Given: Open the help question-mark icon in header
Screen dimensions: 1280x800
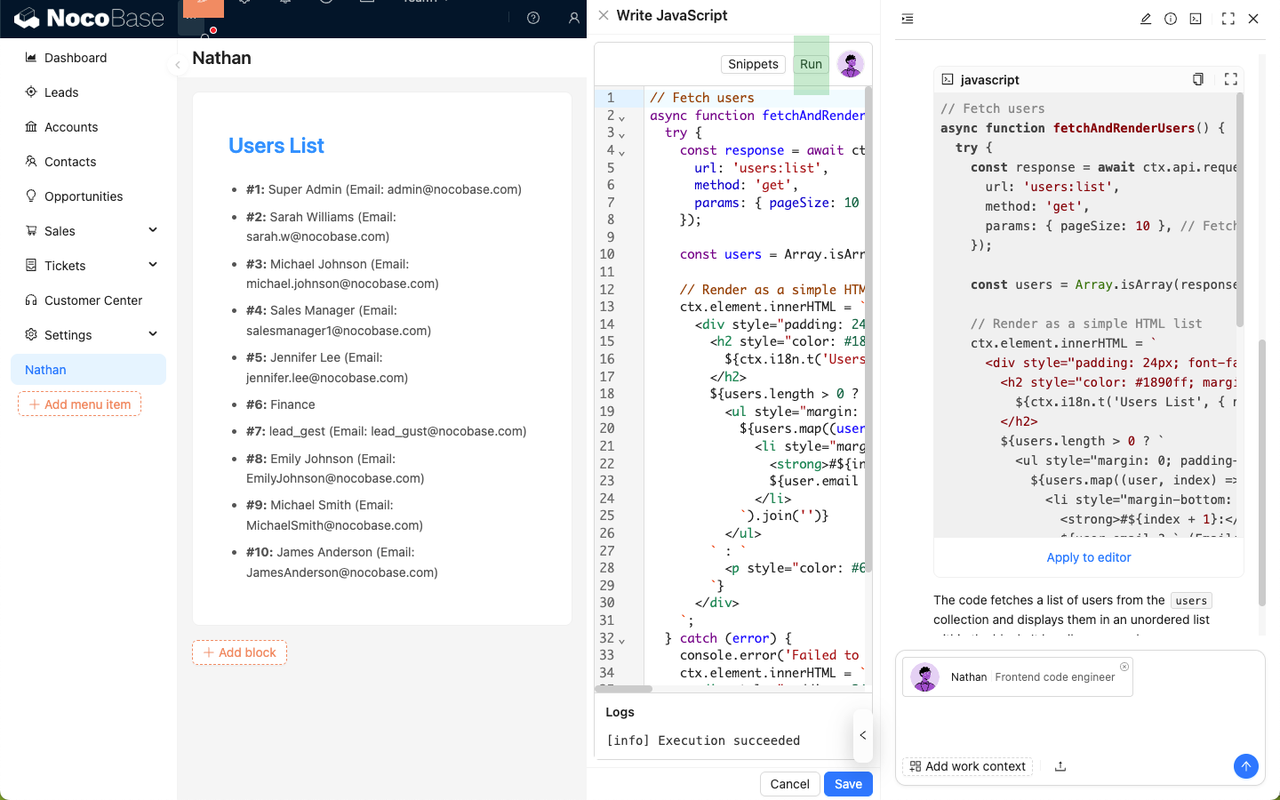Looking at the screenshot, I should pyautogui.click(x=533, y=18).
